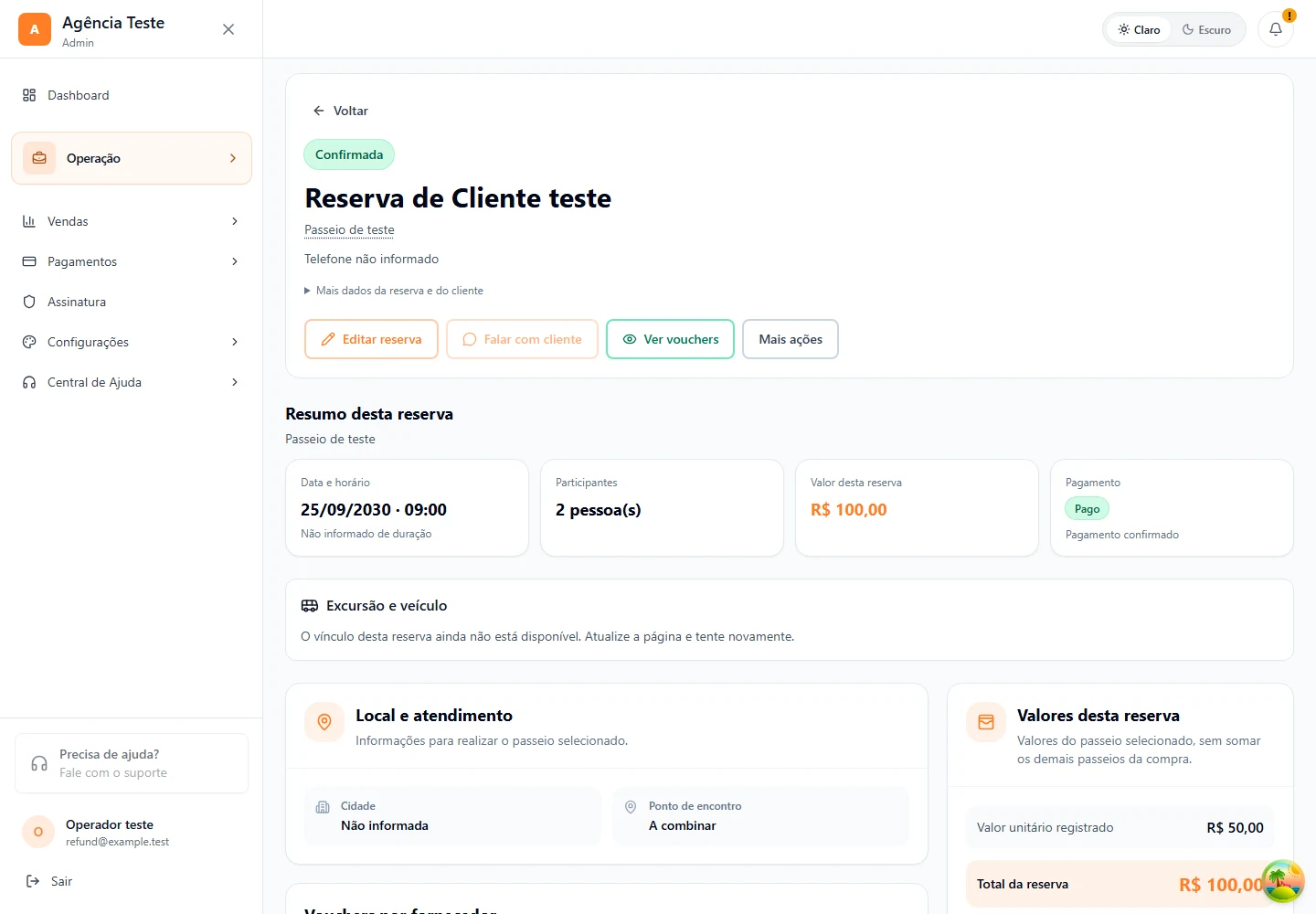Open the Precisa de ajuda support card
Image resolution: width=1316 pixels, height=914 pixels.
132,763
